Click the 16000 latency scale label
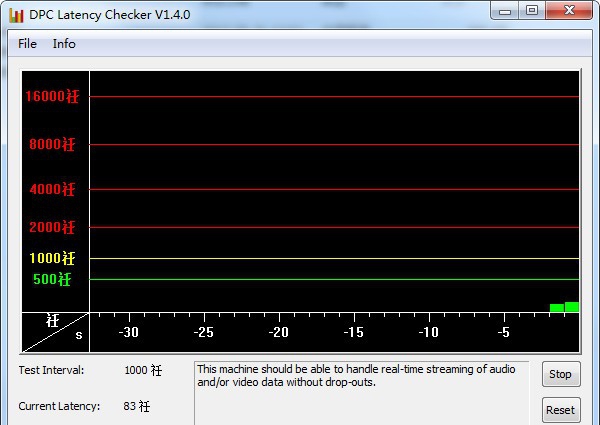Screen dimensions: 600x425 pos(52,96)
